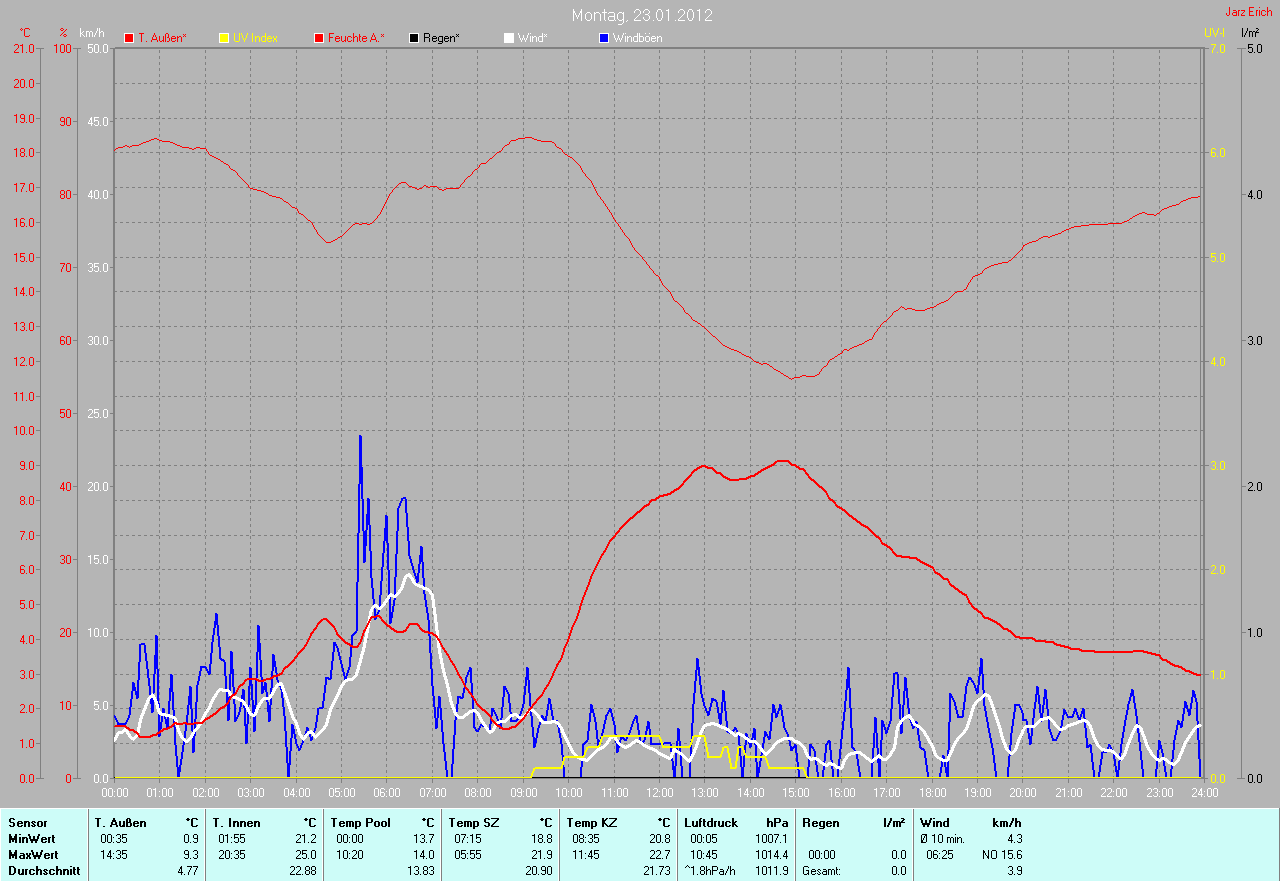Click the Temp Pool time '10:20'

(351, 855)
